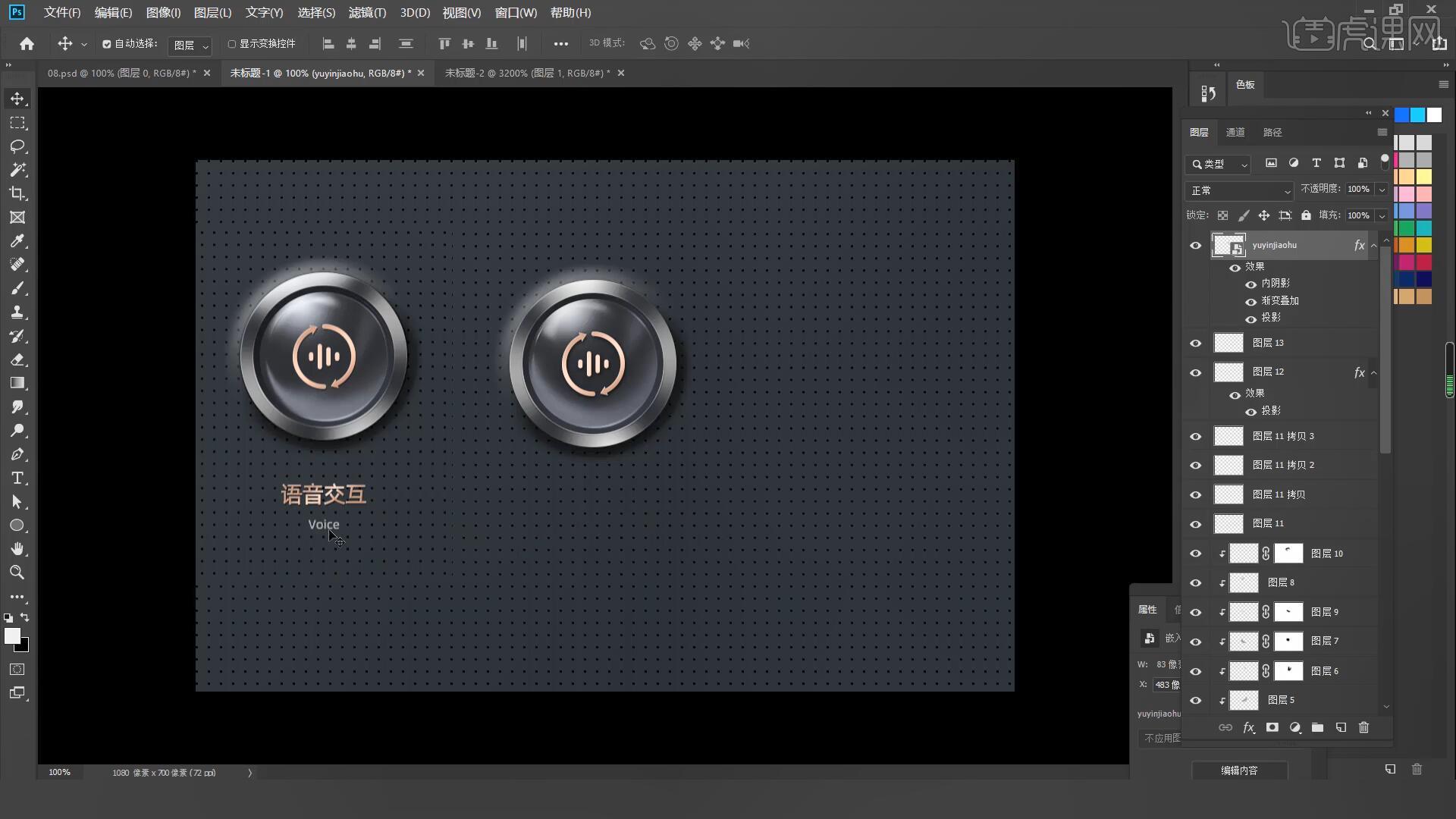Select the Eyedropper tool
The image size is (1456, 819).
pos(17,241)
